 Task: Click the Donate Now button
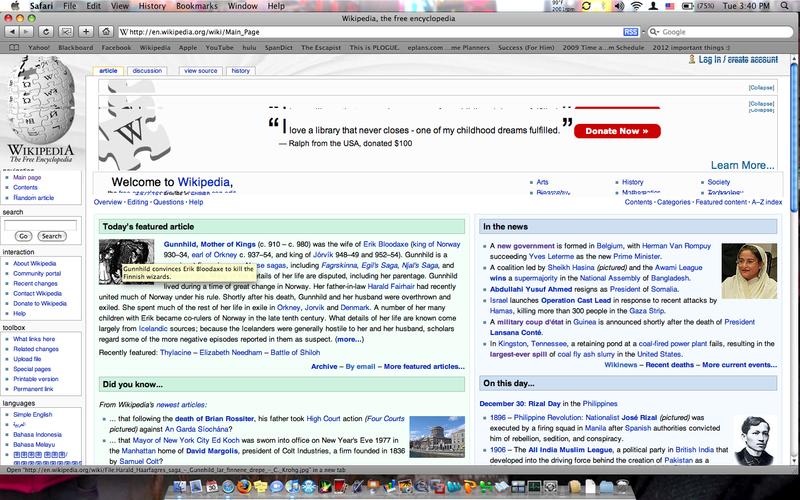pyautogui.click(x=617, y=131)
